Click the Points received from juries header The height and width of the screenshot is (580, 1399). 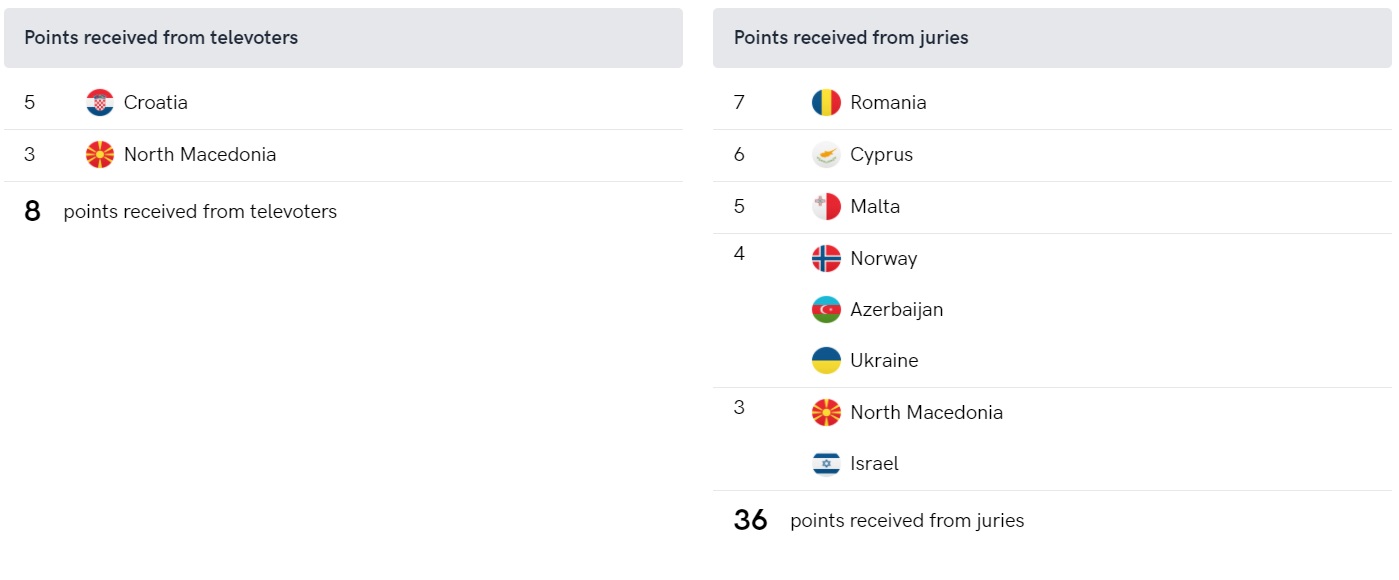(x=1052, y=38)
